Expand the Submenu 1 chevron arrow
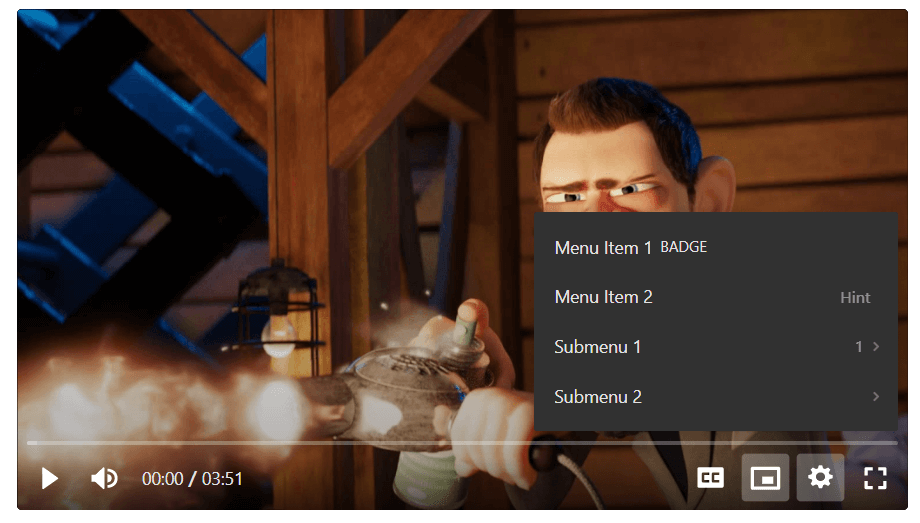The width and height of the screenshot is (920, 523). [x=876, y=347]
